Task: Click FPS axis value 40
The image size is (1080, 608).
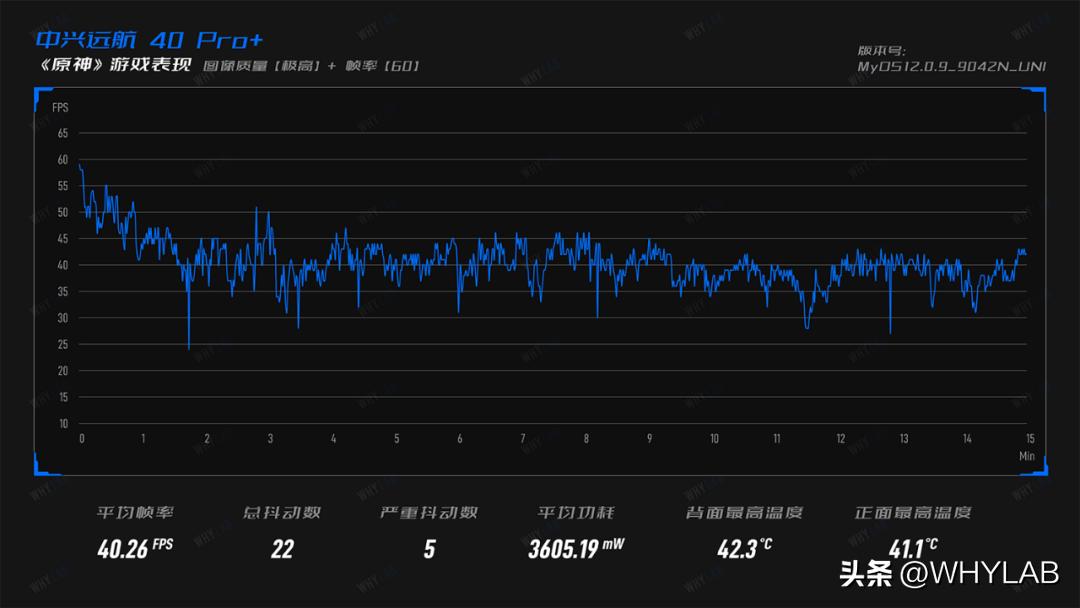Action: pos(63,265)
